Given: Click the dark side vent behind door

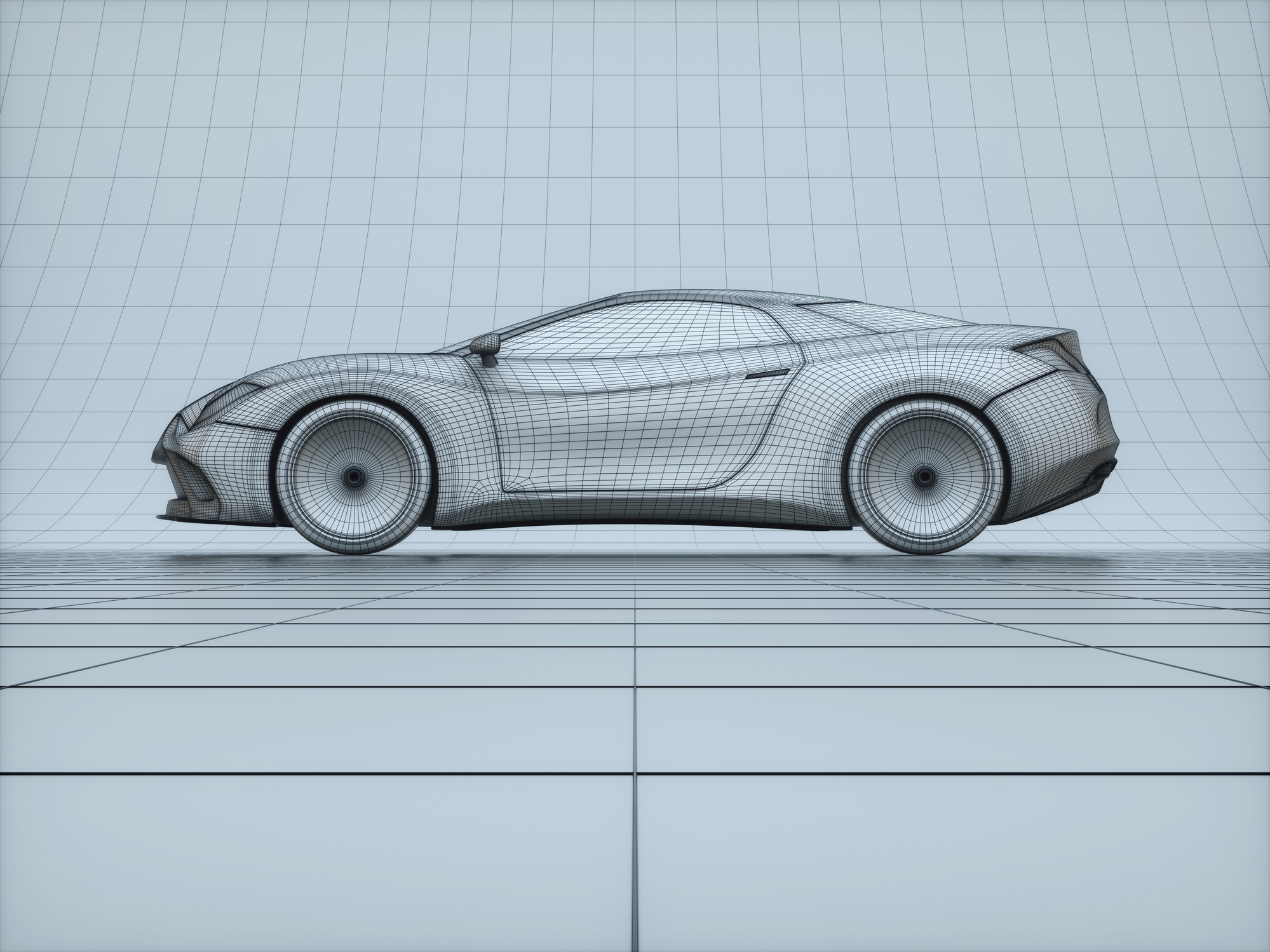Looking at the screenshot, I should (x=767, y=373).
